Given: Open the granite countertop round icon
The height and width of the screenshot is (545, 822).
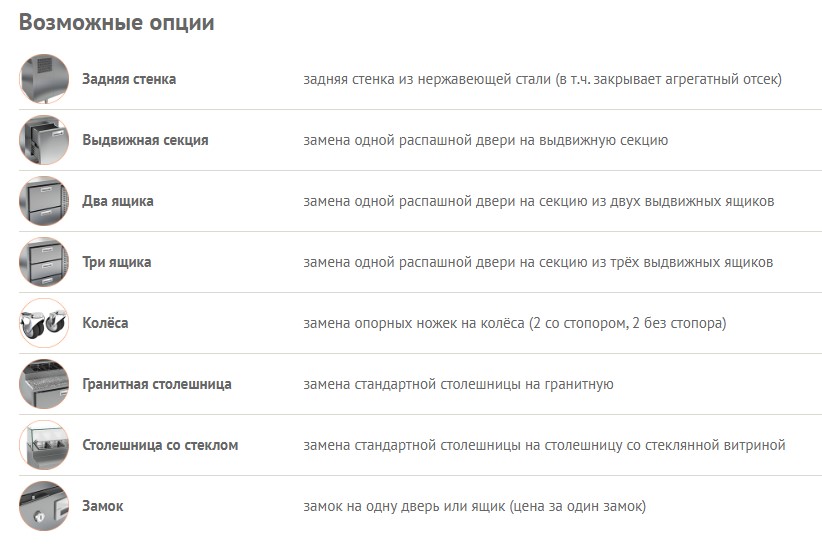Looking at the screenshot, I should coord(44,384).
